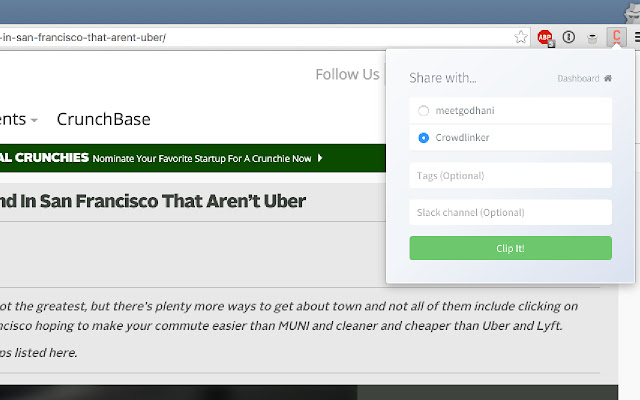Click the Dashboard home icon

click(607, 79)
